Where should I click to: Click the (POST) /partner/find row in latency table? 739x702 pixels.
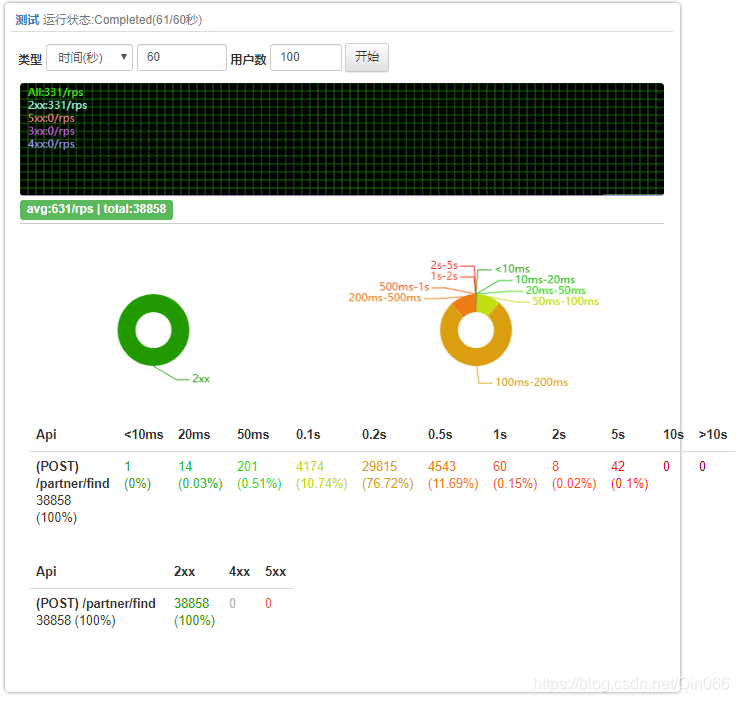382,492
